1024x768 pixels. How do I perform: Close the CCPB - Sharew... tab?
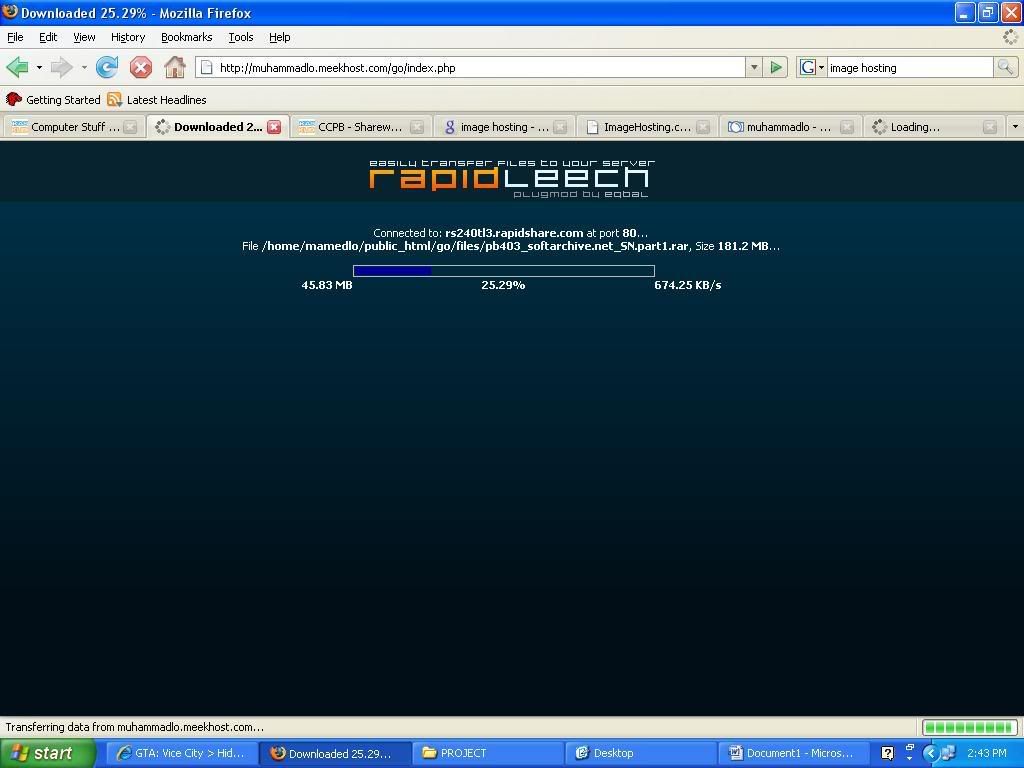click(417, 127)
